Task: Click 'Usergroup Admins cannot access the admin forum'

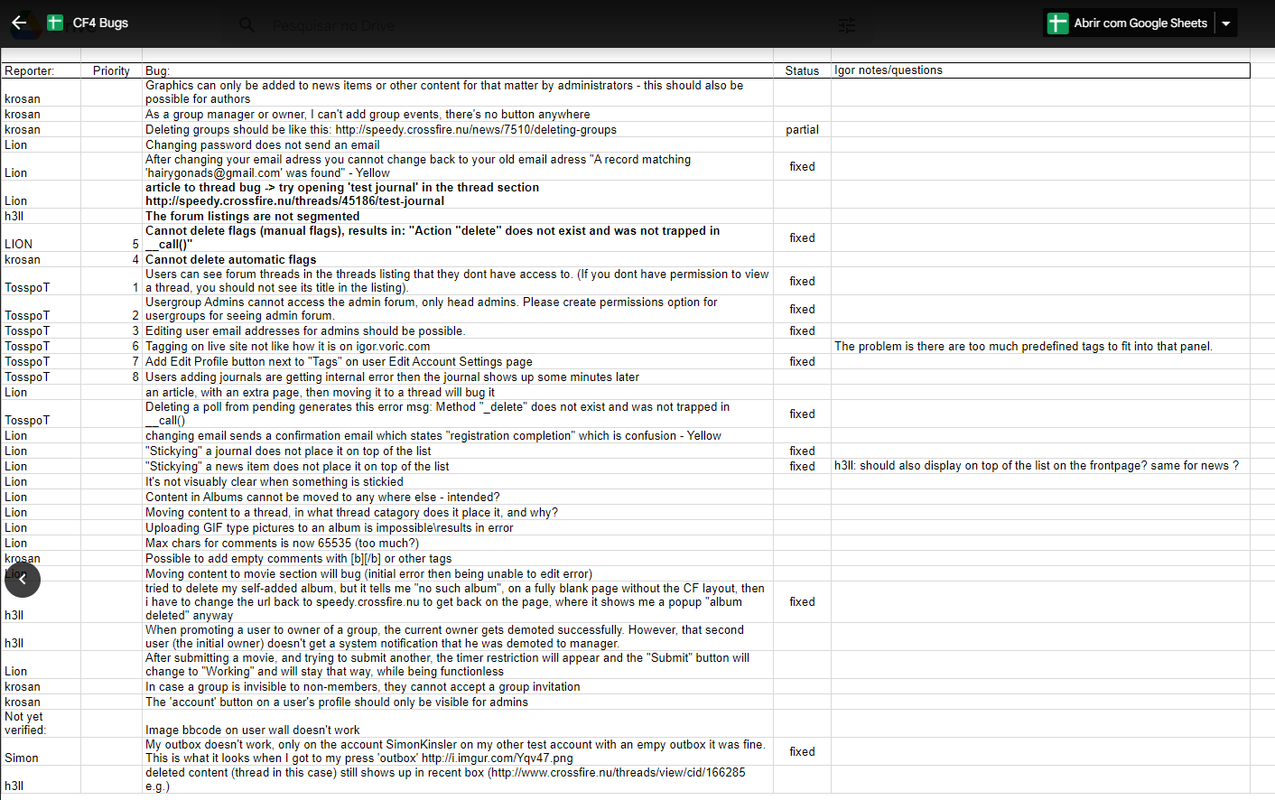Action: (458, 309)
